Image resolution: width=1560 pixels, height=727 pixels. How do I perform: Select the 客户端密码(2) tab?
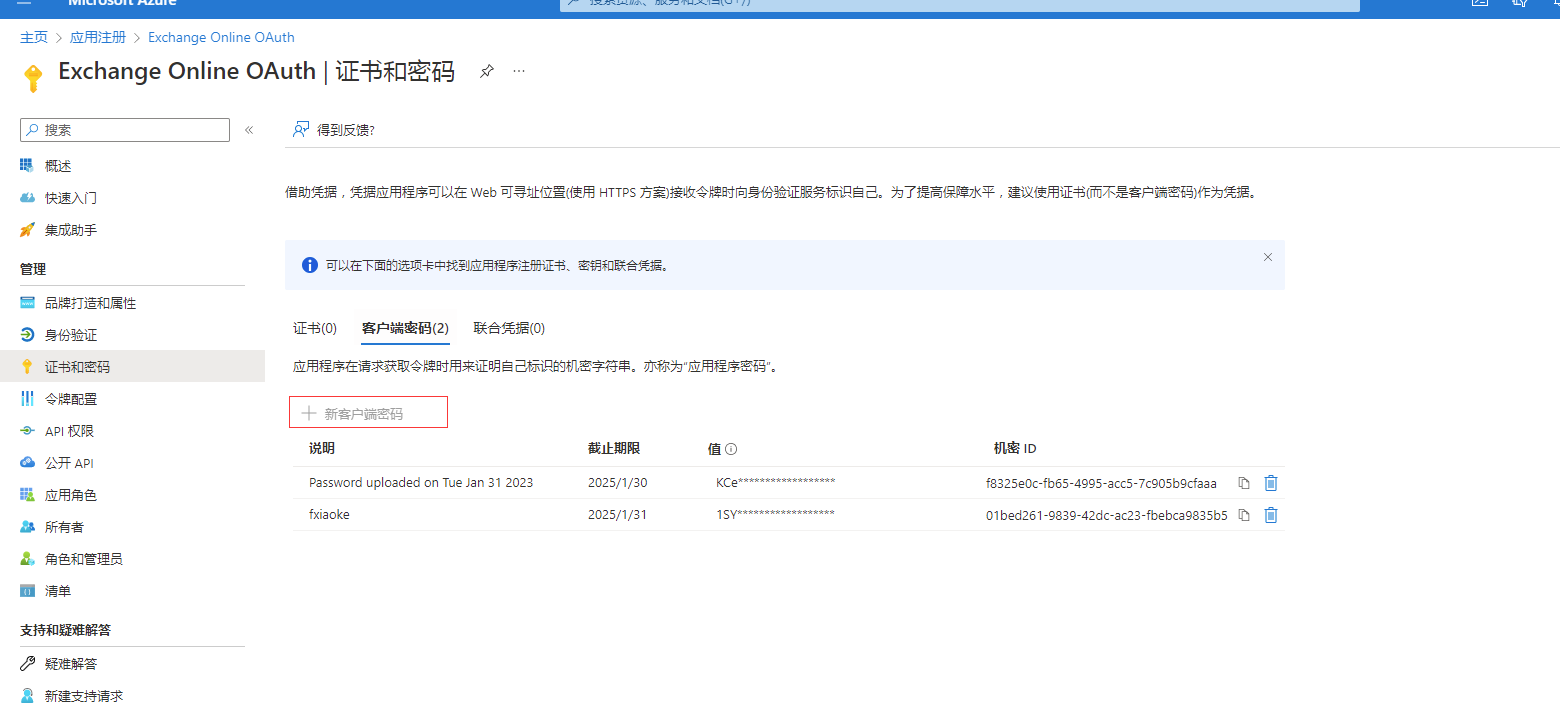(x=405, y=328)
